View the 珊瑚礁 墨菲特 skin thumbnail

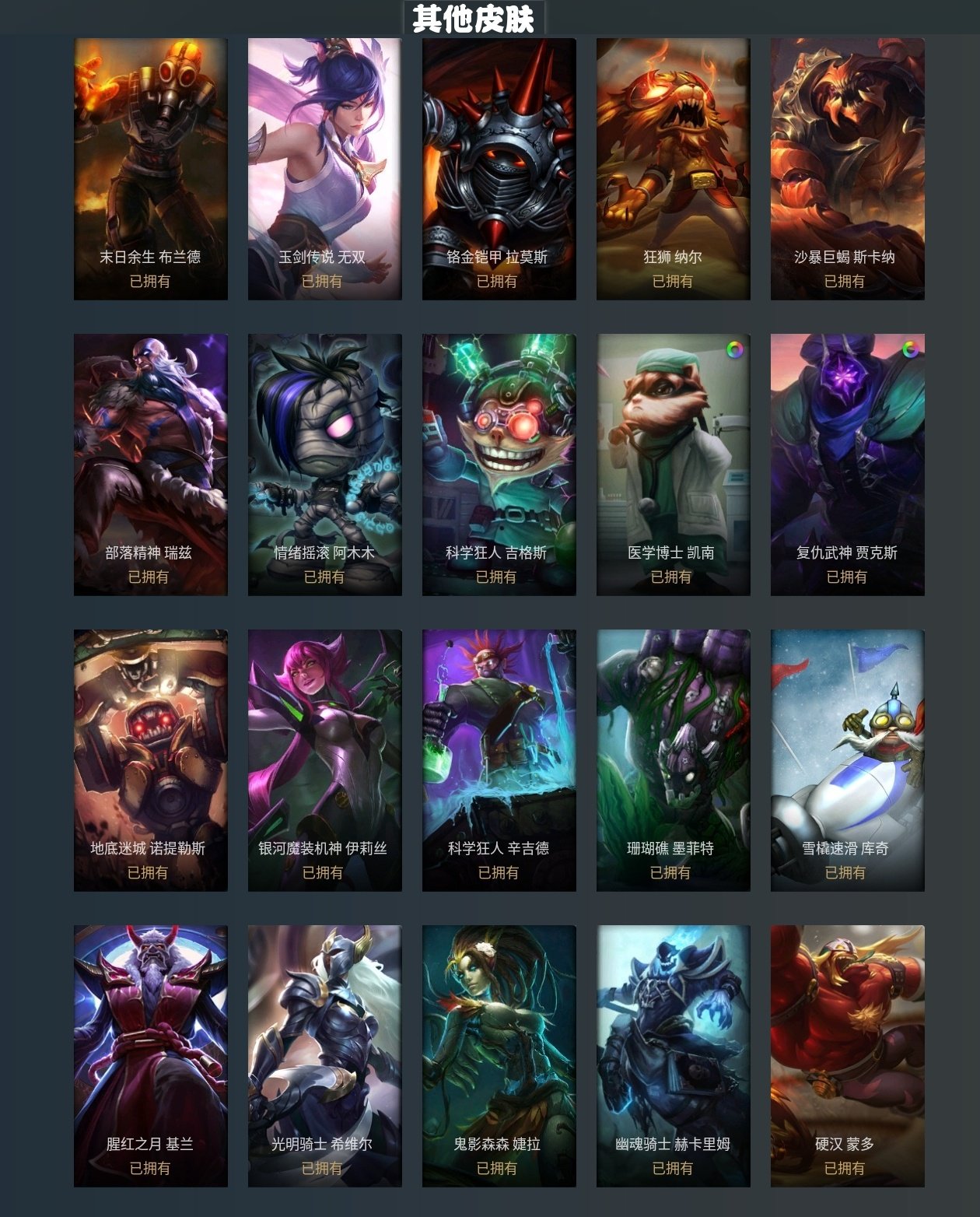674,760
